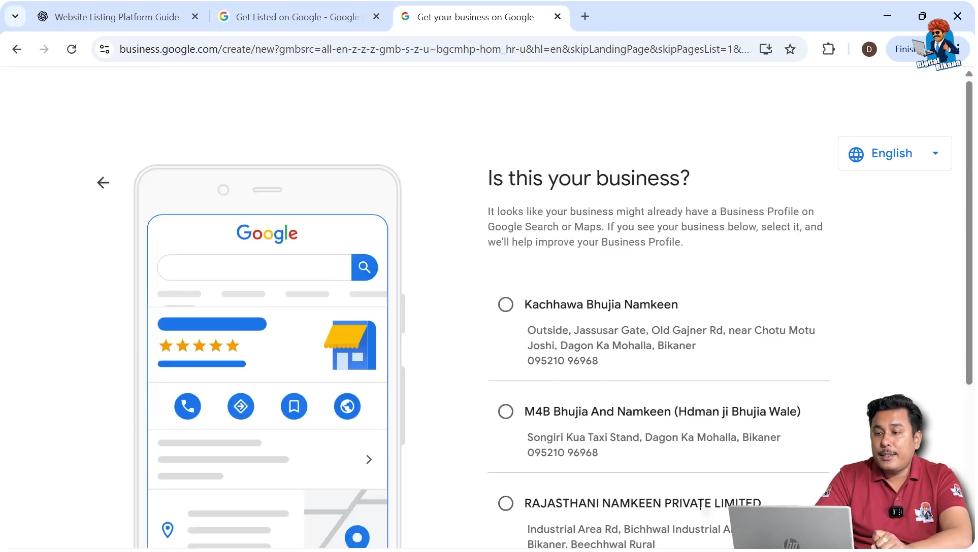Click the Is this your business? heading

pyautogui.click(x=589, y=178)
